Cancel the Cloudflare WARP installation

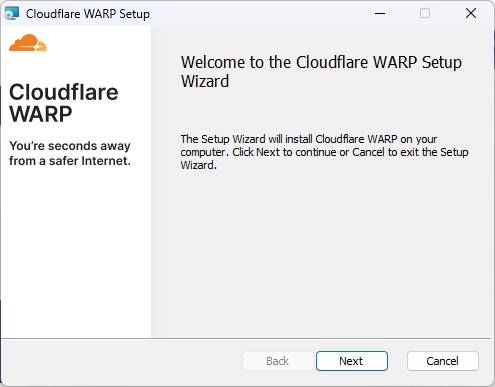tap(443, 361)
